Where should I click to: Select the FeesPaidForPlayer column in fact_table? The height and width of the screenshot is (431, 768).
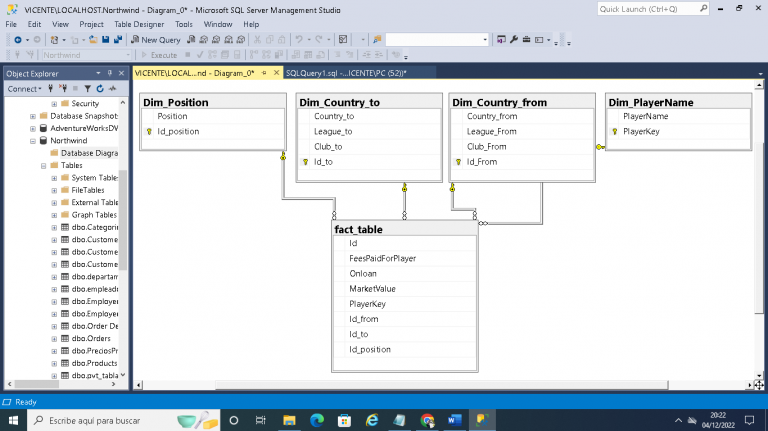point(382,258)
